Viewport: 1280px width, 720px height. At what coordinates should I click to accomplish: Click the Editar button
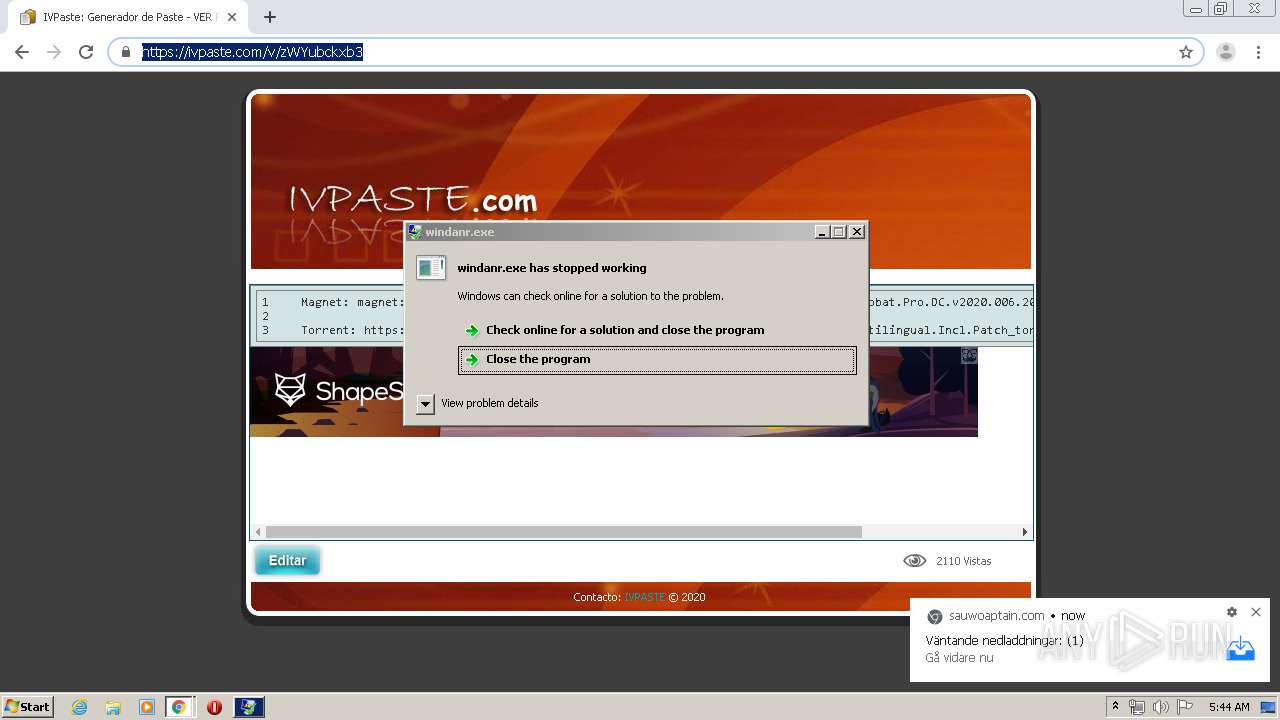[287, 561]
